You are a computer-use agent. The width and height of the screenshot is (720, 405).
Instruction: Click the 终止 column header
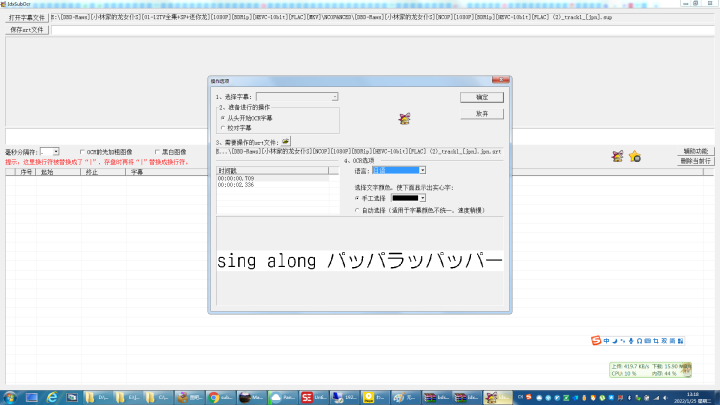103,172
